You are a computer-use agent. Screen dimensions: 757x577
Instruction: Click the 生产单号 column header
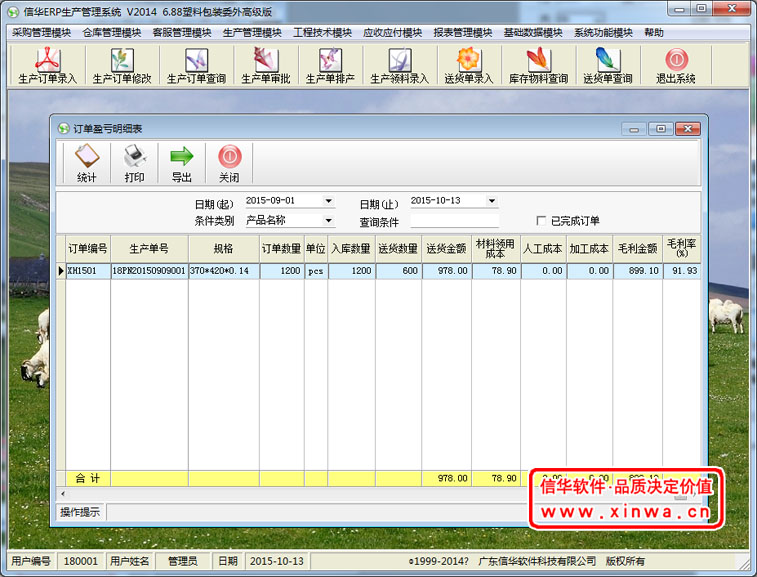pos(149,249)
